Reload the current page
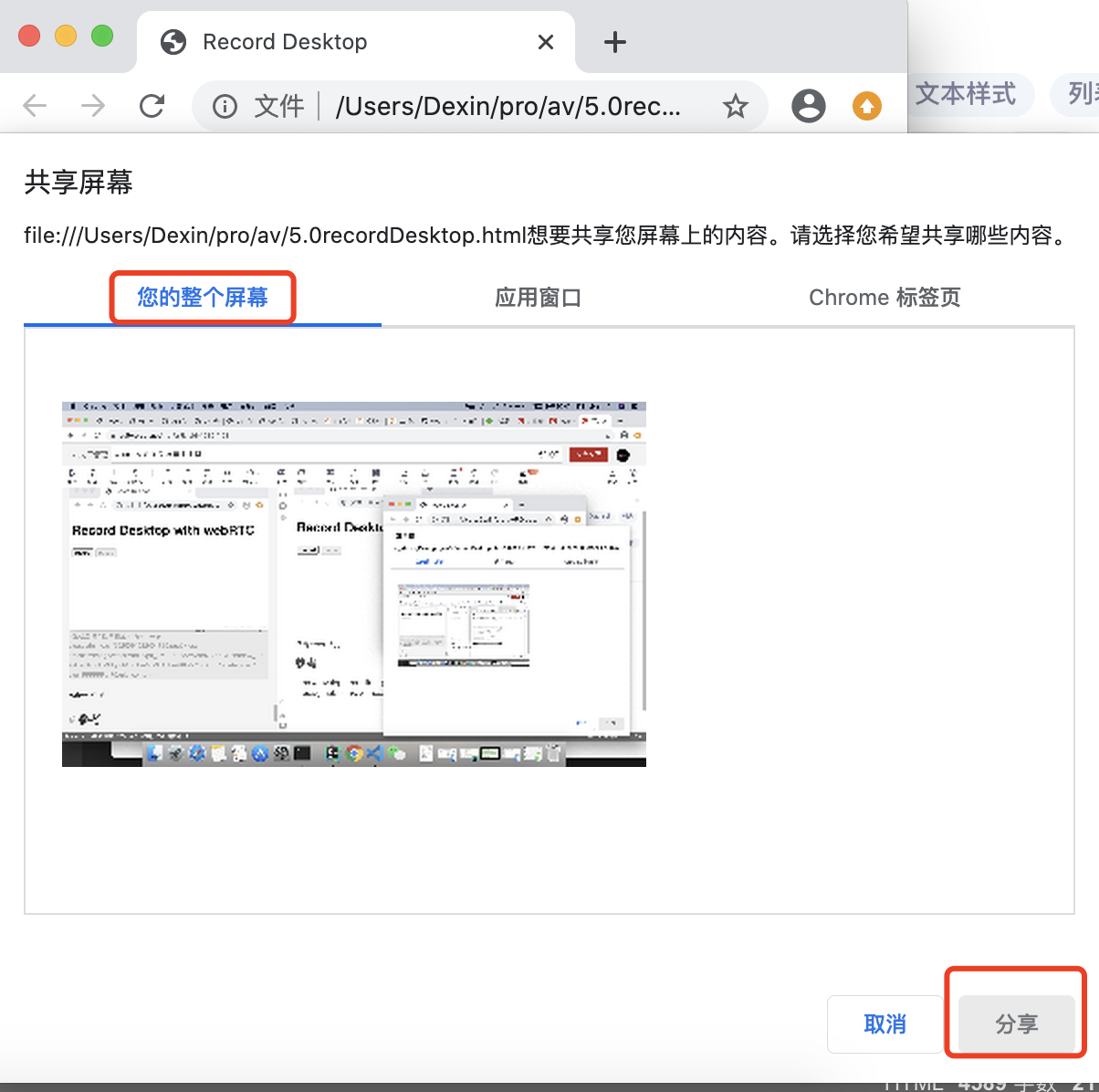Viewport: 1099px width, 1092px height. click(x=152, y=105)
